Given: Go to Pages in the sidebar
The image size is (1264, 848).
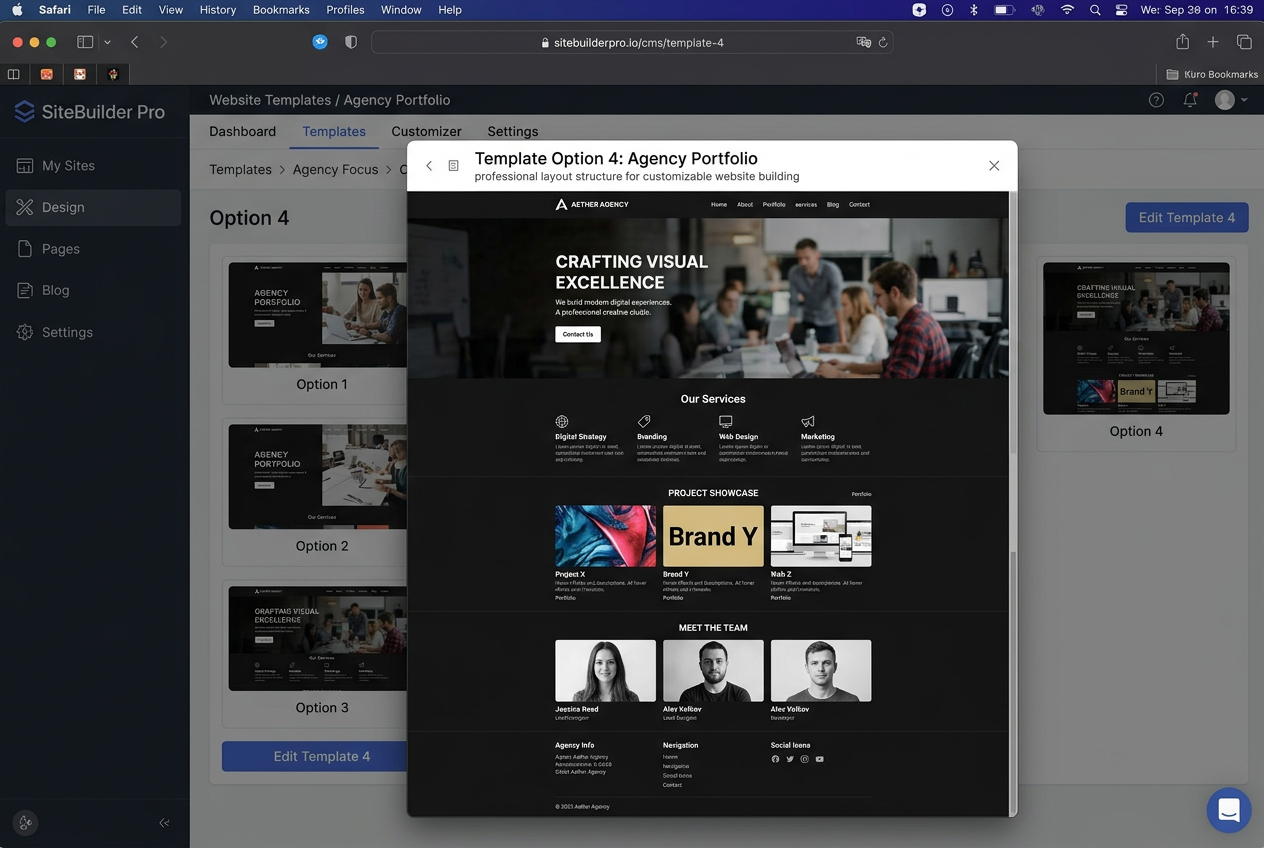Looking at the screenshot, I should pyautogui.click(x=93, y=249).
